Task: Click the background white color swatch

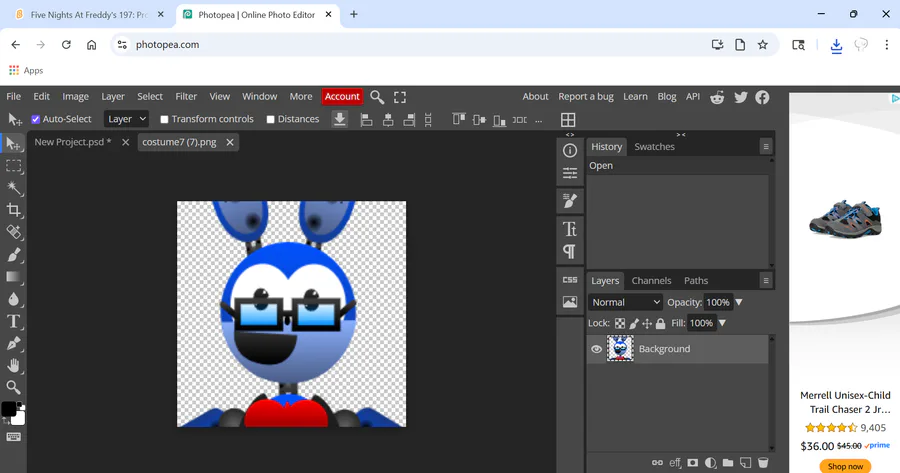Action: tap(19, 419)
